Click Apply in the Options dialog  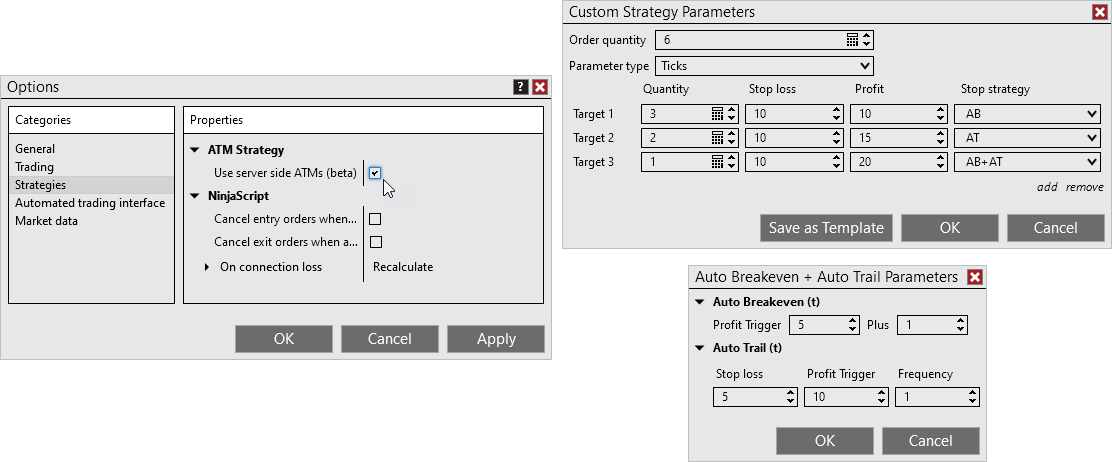point(496,339)
